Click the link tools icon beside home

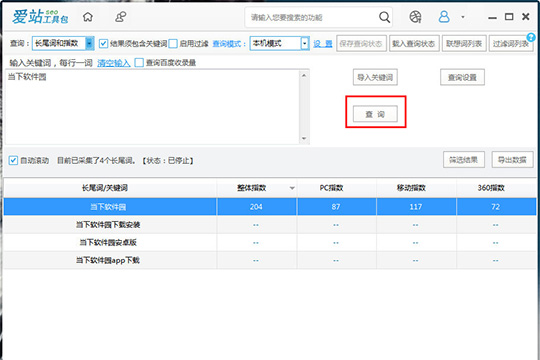tap(121, 17)
